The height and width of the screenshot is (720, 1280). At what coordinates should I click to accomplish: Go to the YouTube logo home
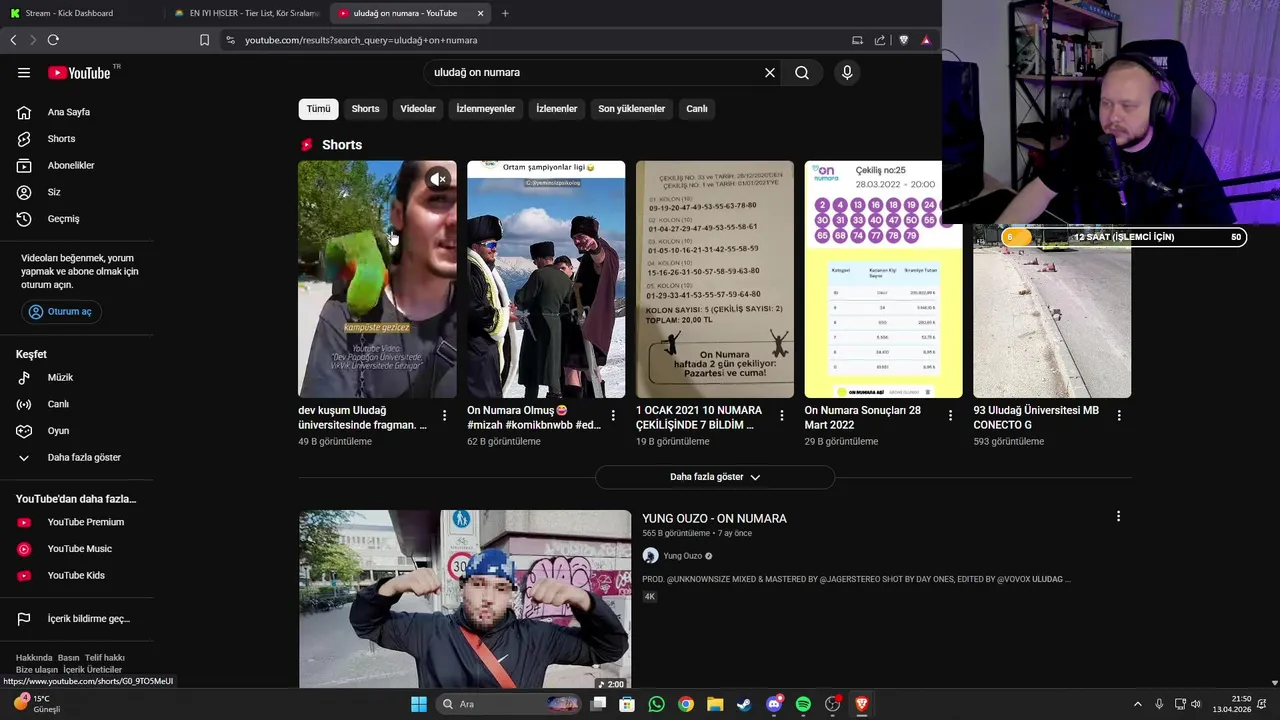[x=78, y=72]
